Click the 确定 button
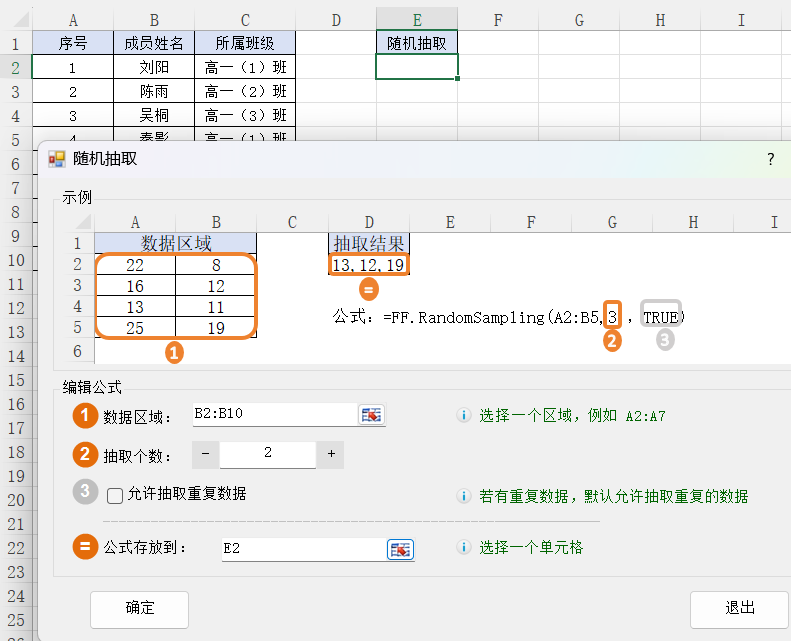Viewport: 791px width, 641px height. pyautogui.click(x=139, y=608)
